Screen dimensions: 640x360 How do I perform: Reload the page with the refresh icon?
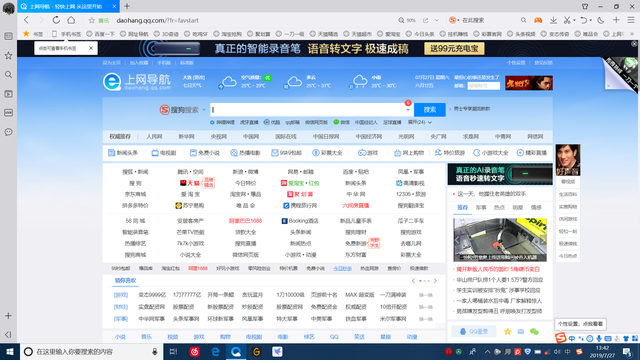point(56,20)
